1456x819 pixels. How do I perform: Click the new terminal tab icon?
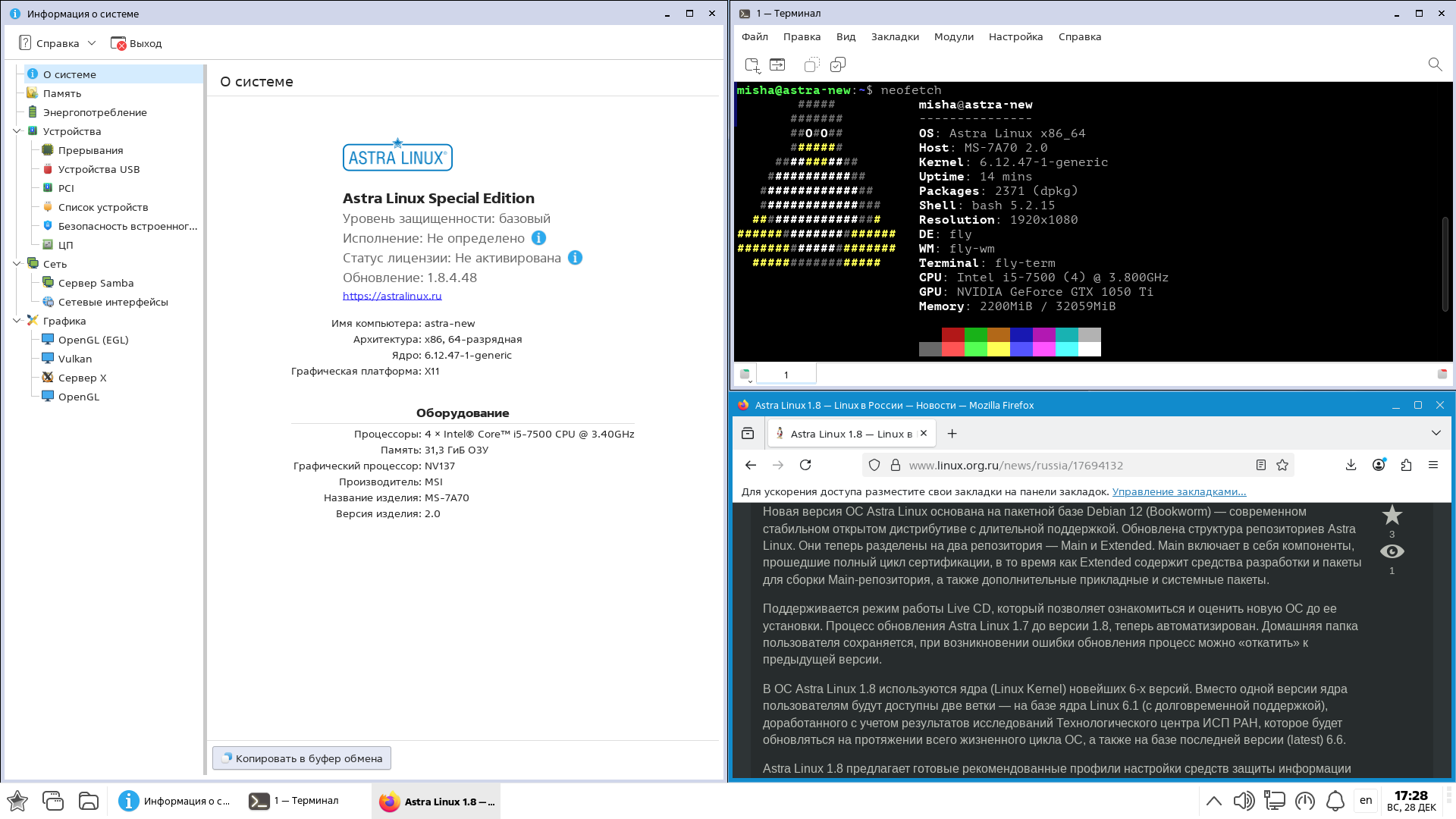[752, 65]
